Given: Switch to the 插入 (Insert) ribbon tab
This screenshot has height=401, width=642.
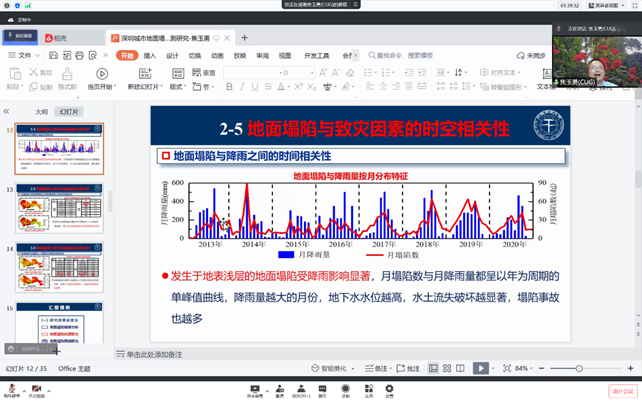Looking at the screenshot, I should pyautogui.click(x=150, y=56).
